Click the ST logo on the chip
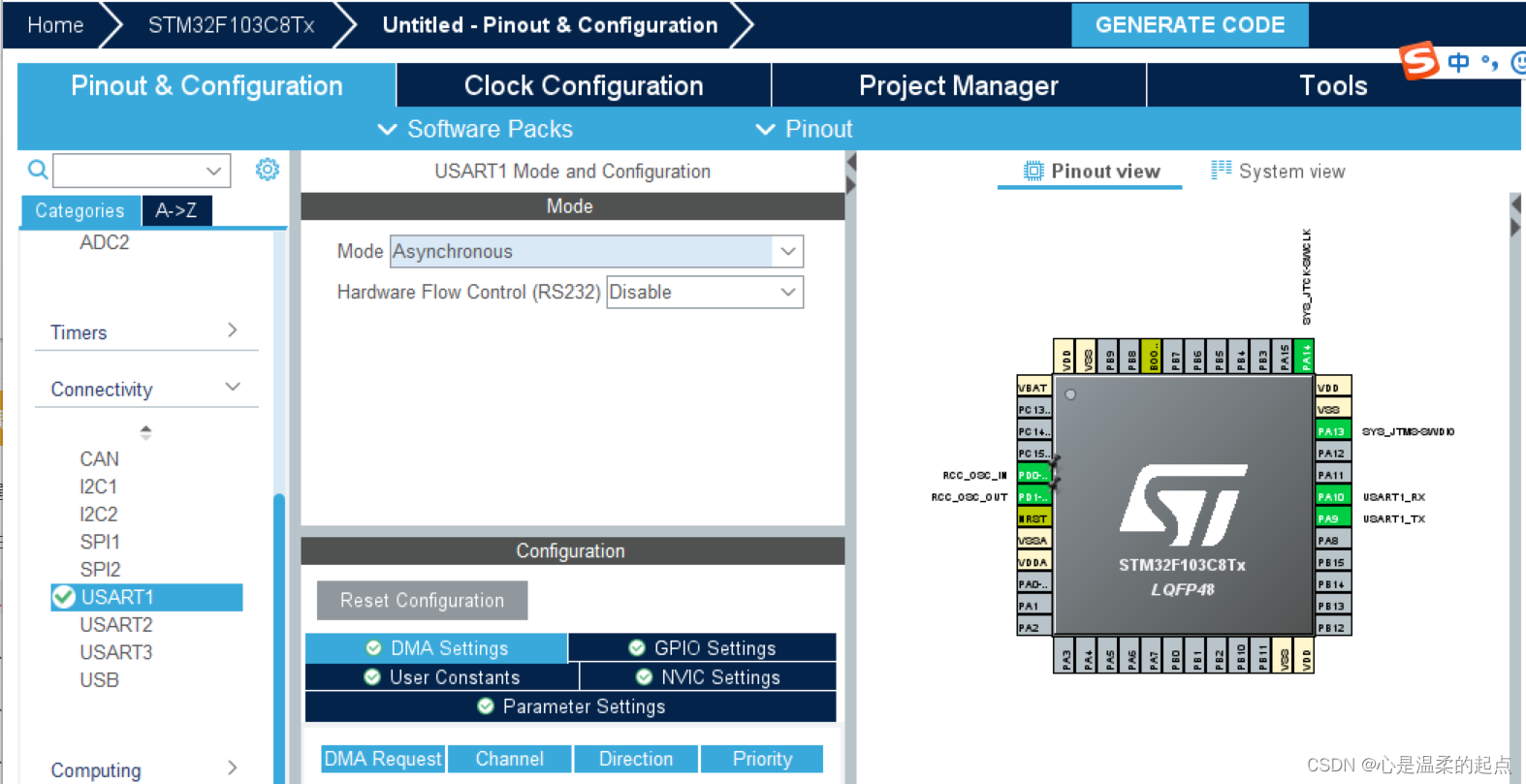 1183,505
